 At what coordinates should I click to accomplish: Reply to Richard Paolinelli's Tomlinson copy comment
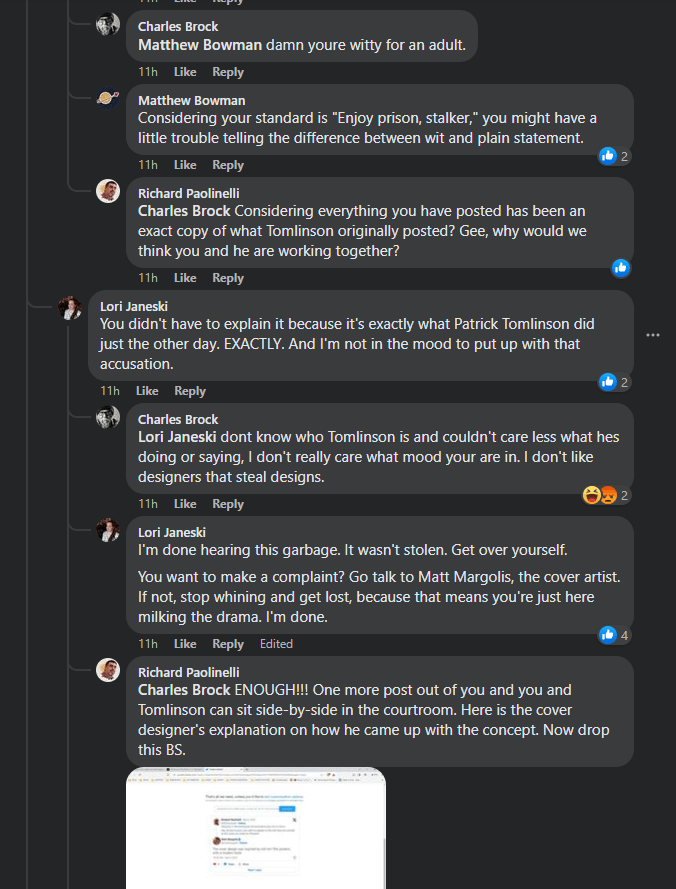228,278
